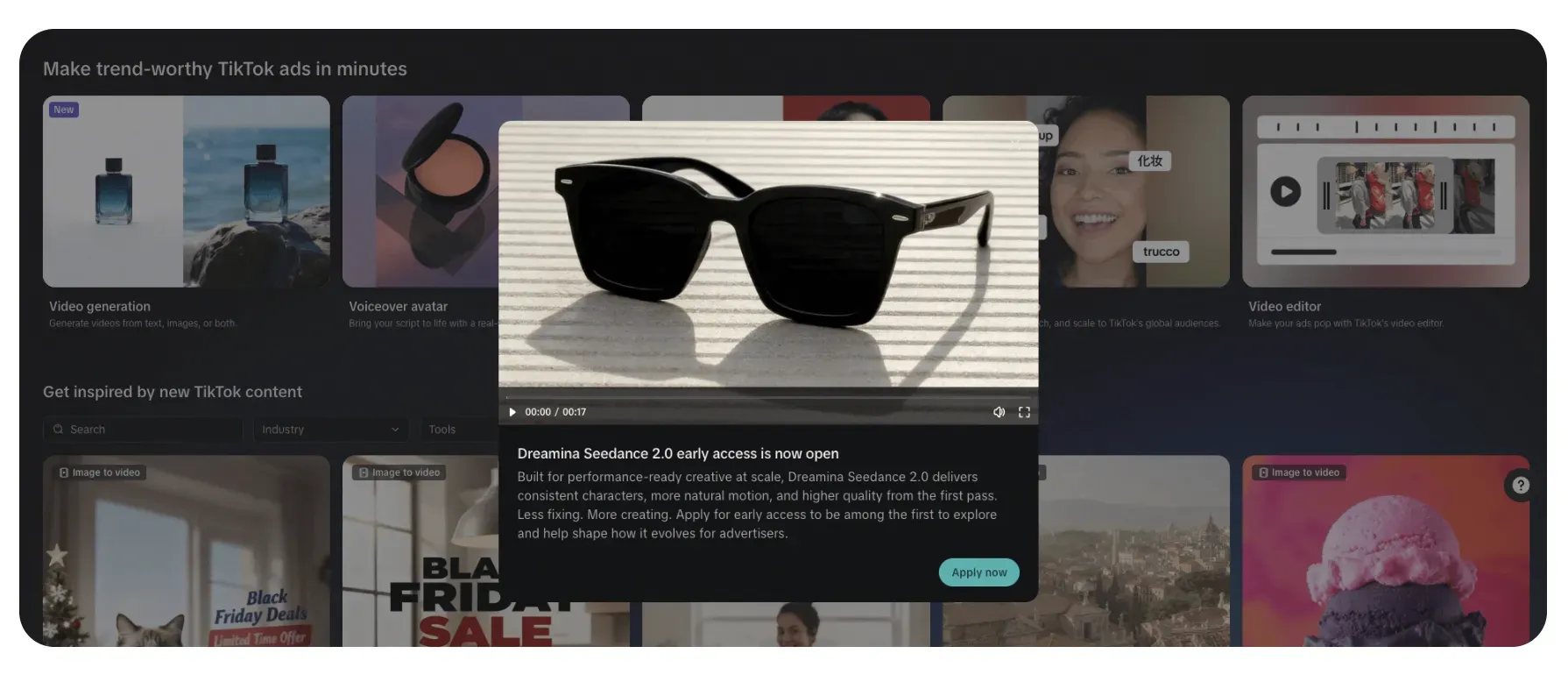Click the Video generation title
Viewport: 1568px width, 682px height.
100,306
